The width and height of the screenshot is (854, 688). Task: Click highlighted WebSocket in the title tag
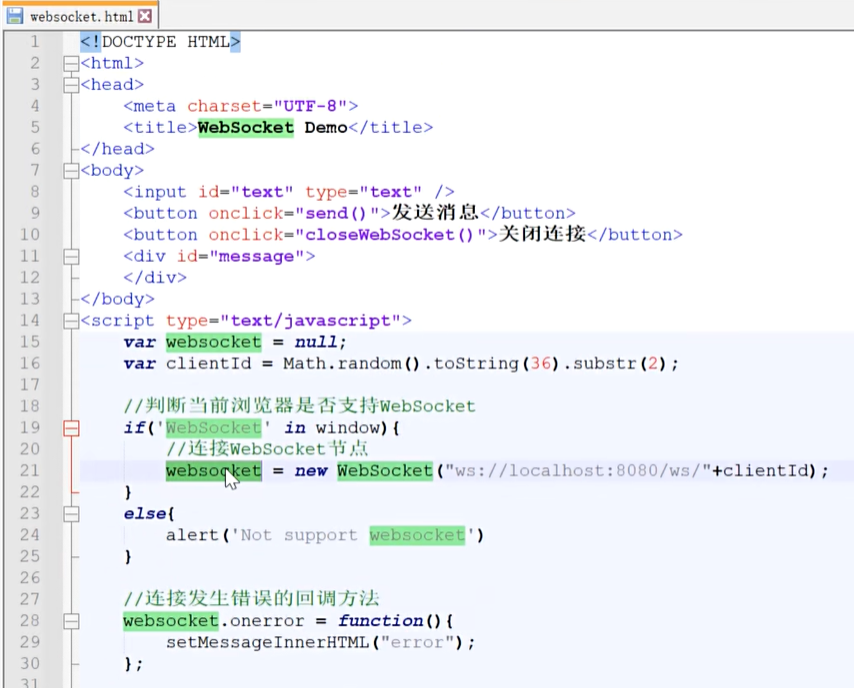tap(246, 127)
